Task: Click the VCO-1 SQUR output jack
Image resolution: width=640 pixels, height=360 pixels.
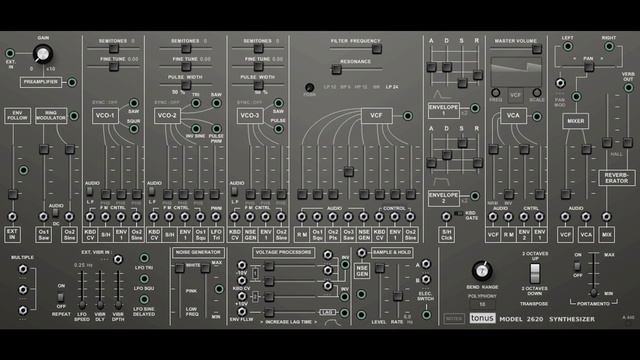Action: click(134, 129)
